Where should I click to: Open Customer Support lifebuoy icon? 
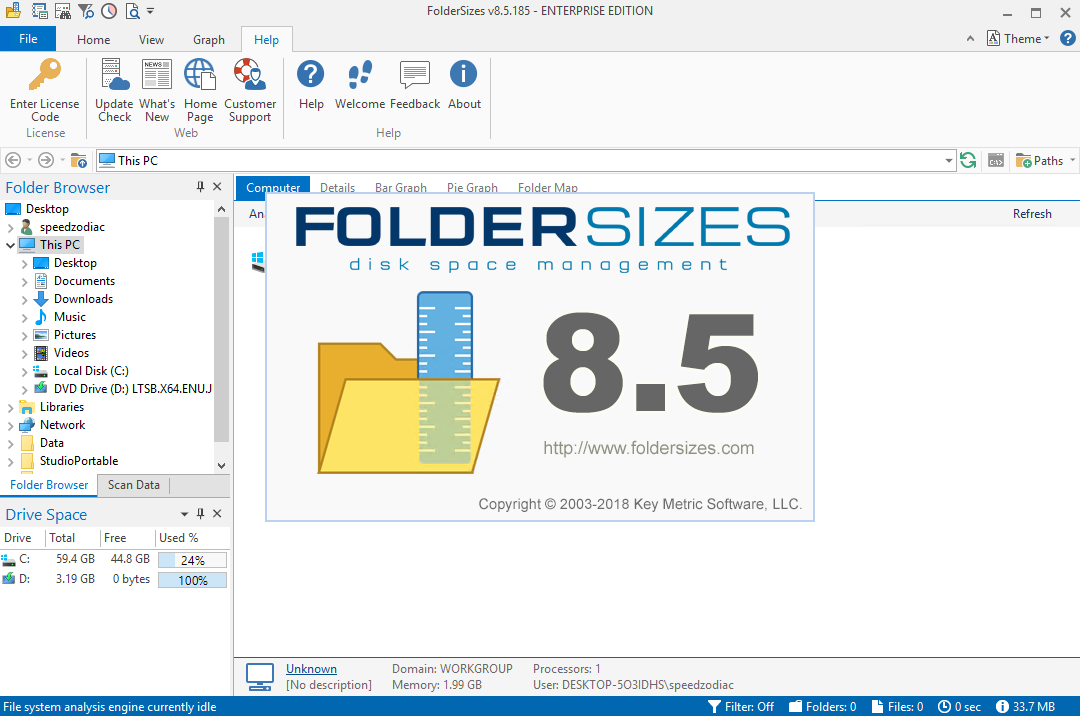(250, 74)
